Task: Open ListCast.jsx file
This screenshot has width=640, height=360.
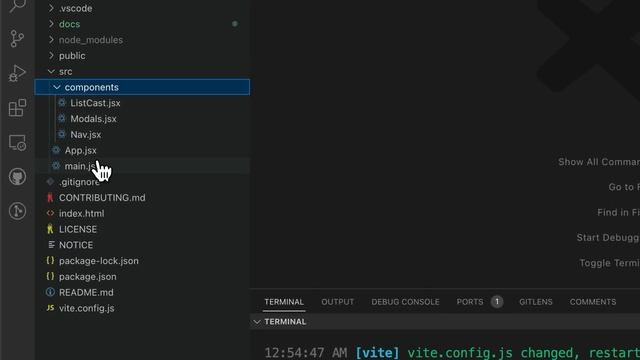Action: pyautogui.click(x=142, y=103)
